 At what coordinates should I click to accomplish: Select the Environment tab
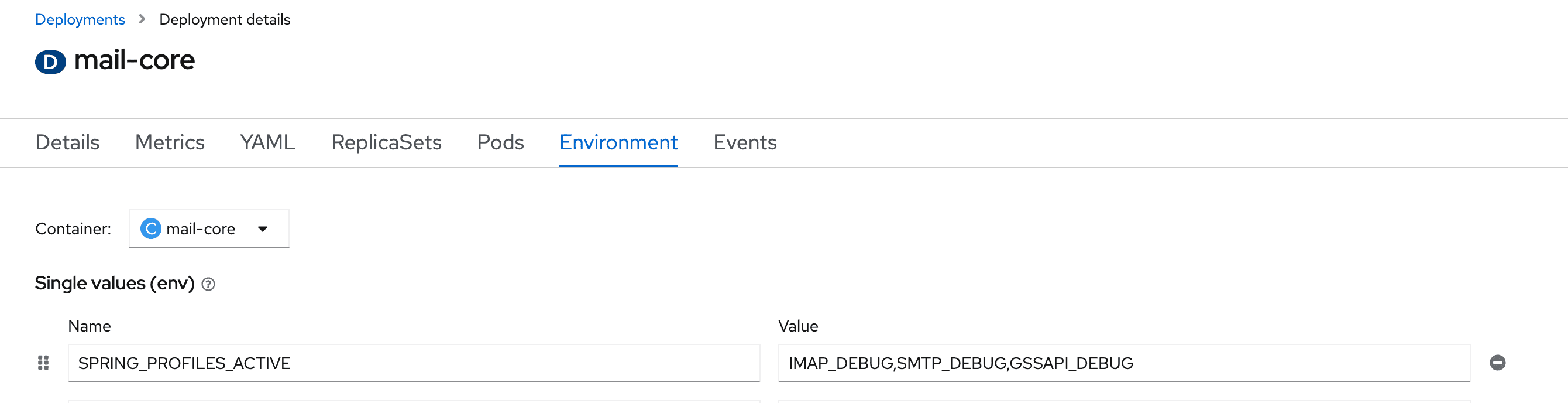pyautogui.click(x=618, y=142)
